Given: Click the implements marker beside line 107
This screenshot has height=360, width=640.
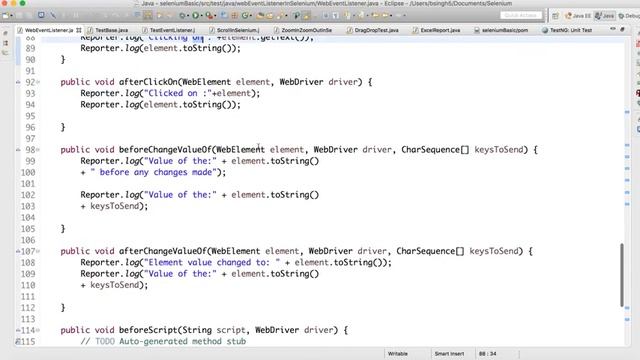Looking at the screenshot, I should [x=18, y=251].
